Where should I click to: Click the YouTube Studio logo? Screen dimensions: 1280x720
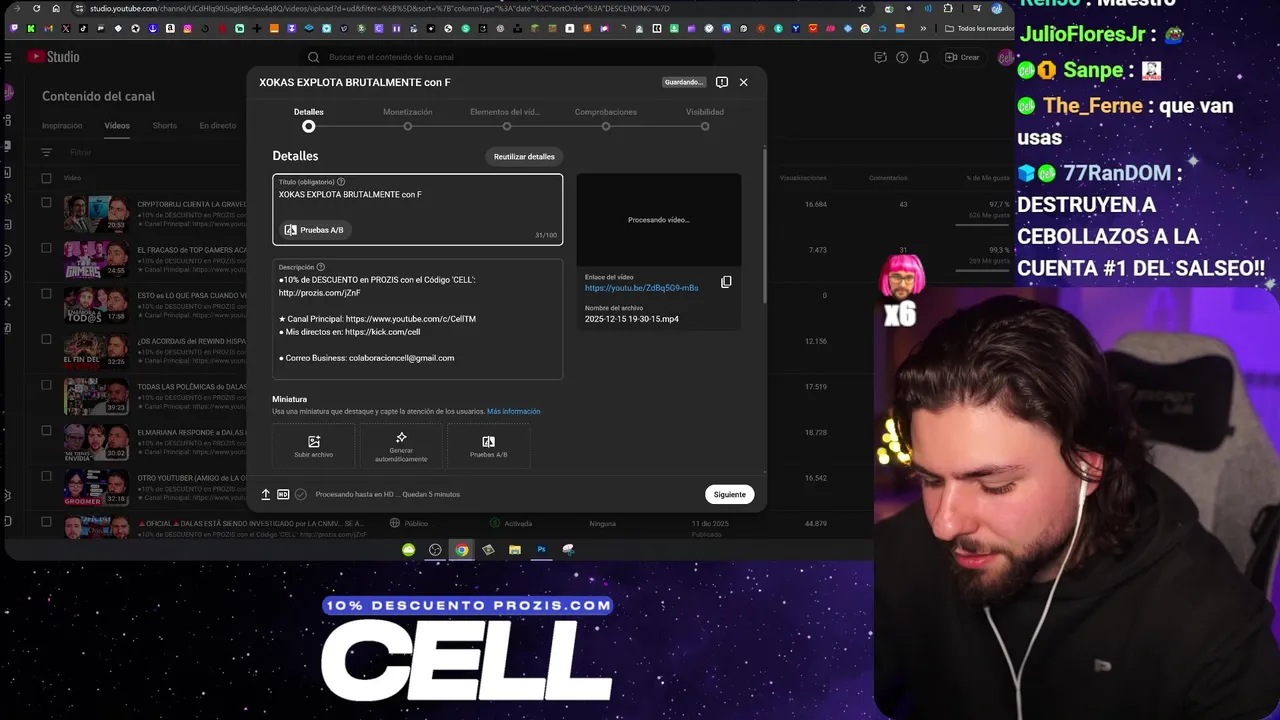click(54, 57)
